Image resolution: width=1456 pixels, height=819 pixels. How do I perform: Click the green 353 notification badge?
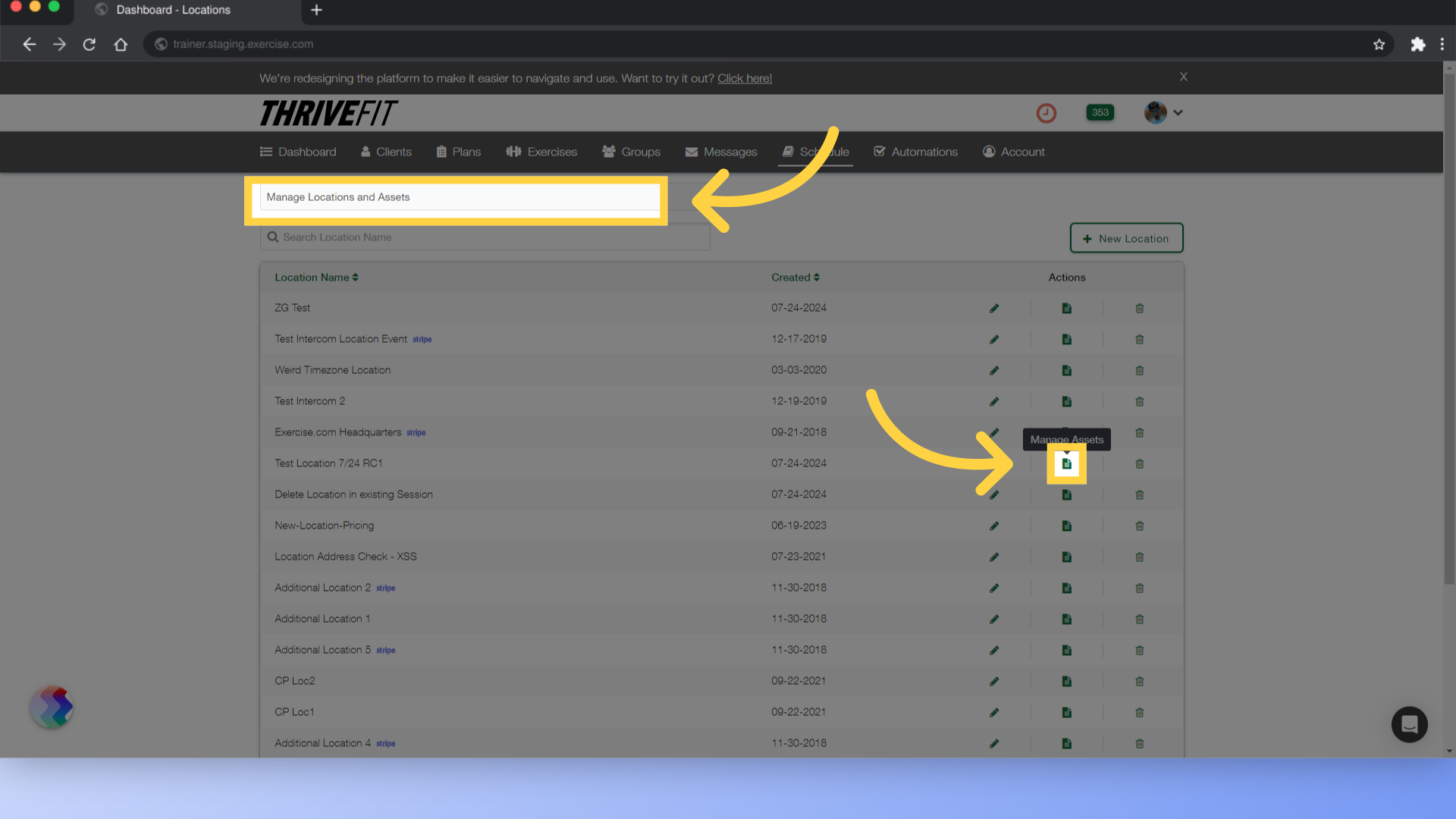tap(1100, 113)
